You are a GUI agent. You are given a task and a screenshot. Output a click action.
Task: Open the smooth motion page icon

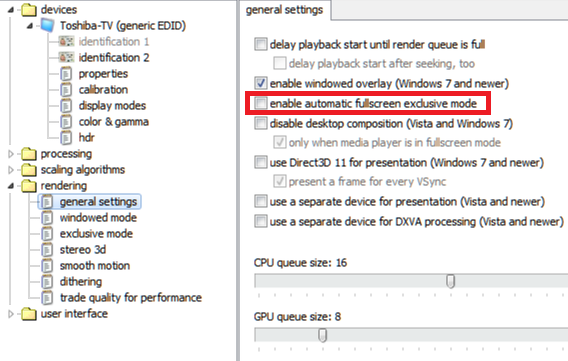tap(47, 266)
